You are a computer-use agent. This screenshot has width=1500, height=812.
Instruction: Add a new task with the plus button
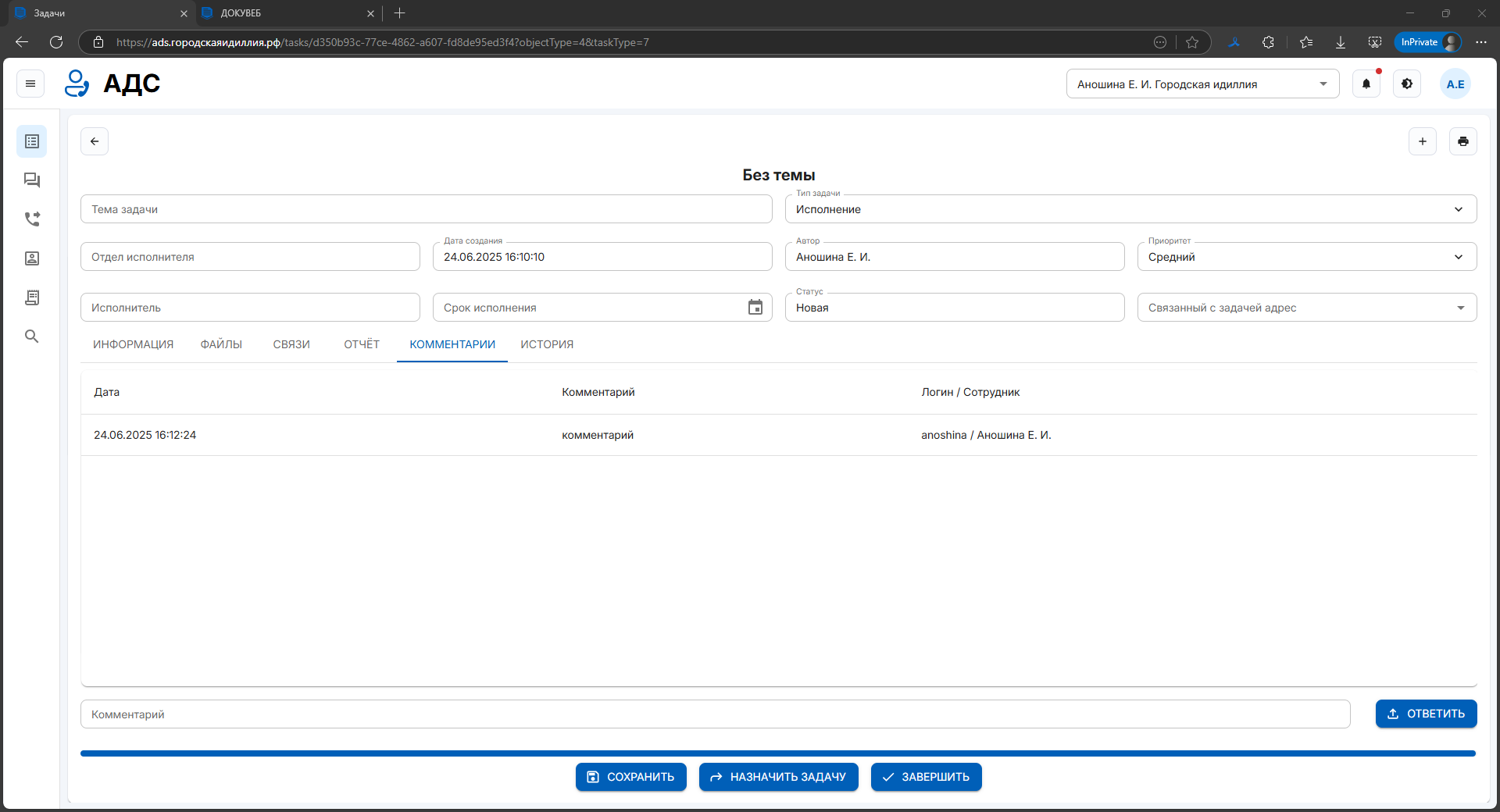tap(1423, 141)
